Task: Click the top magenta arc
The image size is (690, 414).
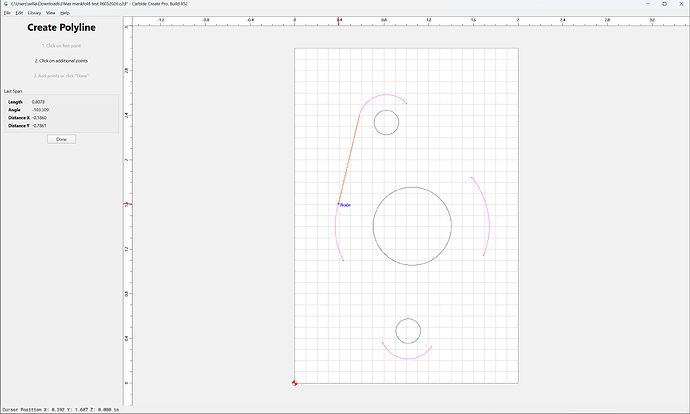Action: (x=386, y=94)
